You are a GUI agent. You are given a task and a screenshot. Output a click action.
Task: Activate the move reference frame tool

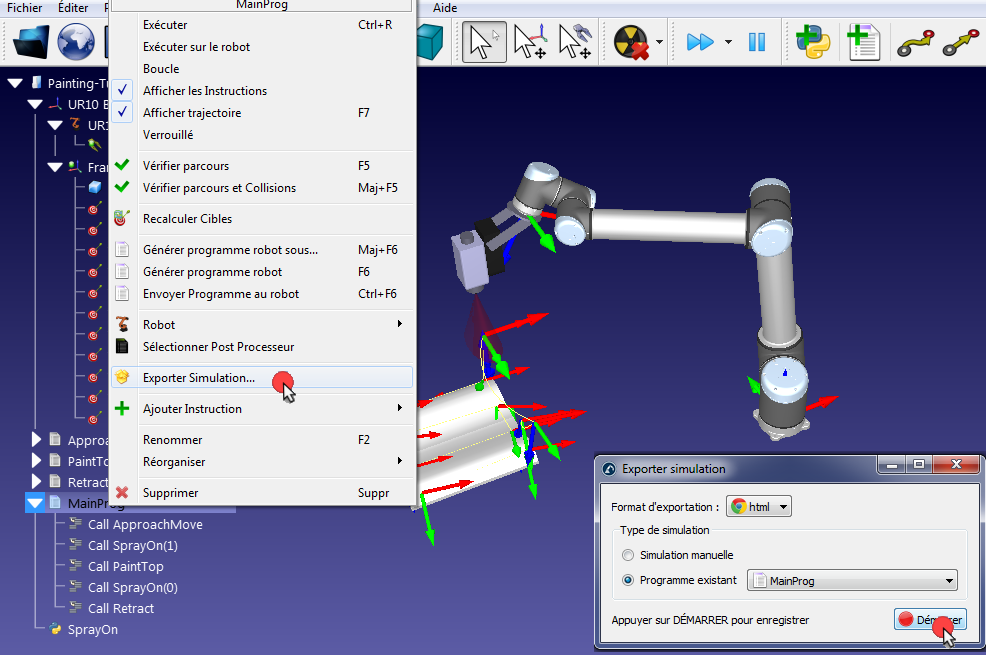(530, 42)
